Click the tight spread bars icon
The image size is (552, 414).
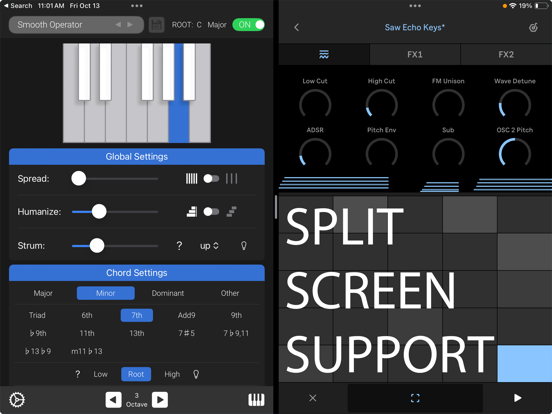(192, 178)
